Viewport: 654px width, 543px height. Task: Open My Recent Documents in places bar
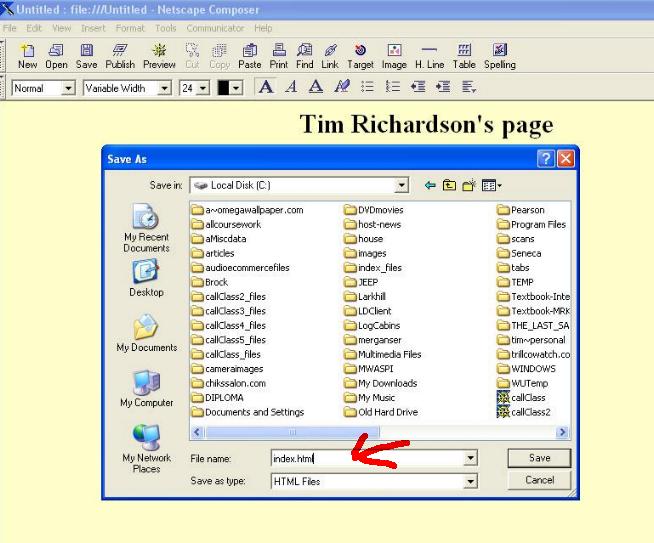(x=146, y=228)
